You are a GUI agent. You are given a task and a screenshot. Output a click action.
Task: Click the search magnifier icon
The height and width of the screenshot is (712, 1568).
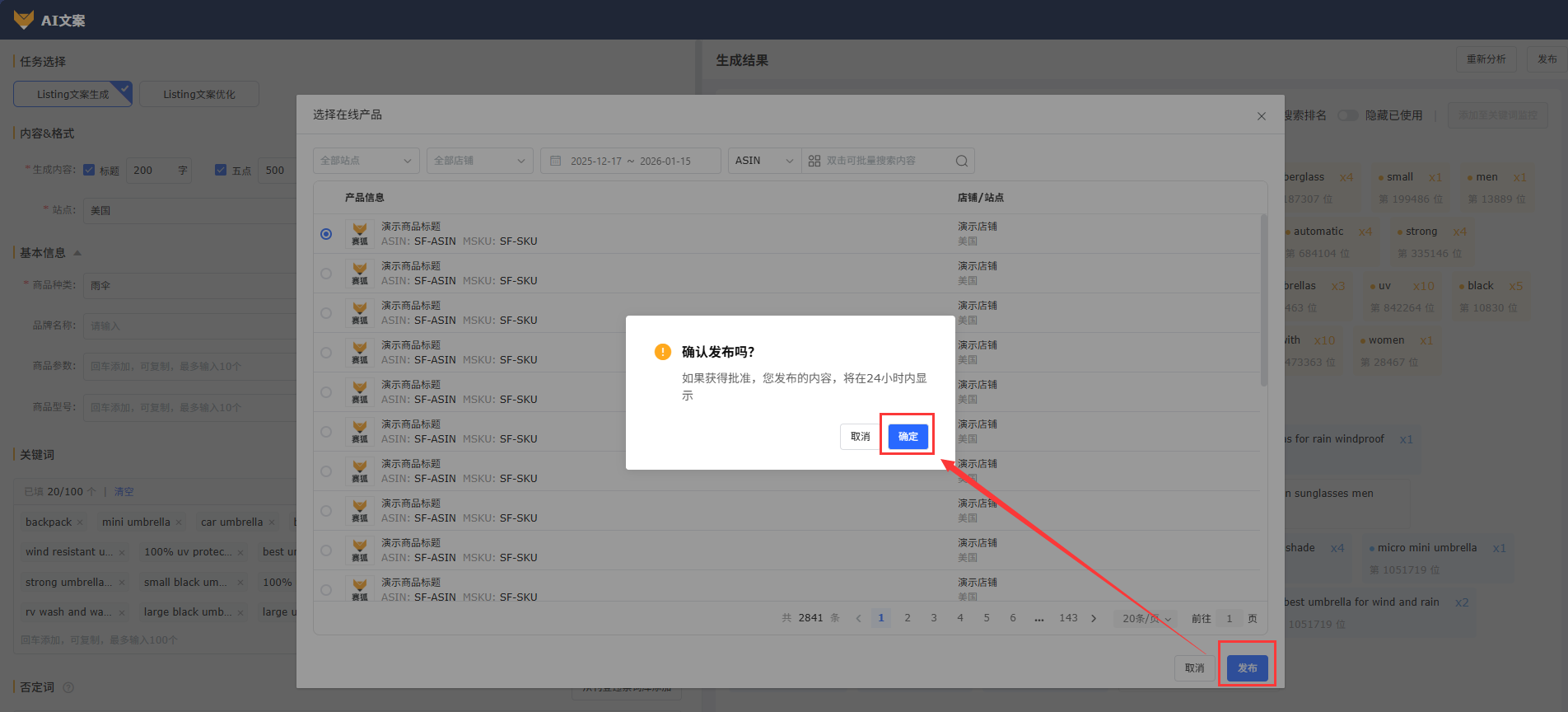pyautogui.click(x=961, y=161)
